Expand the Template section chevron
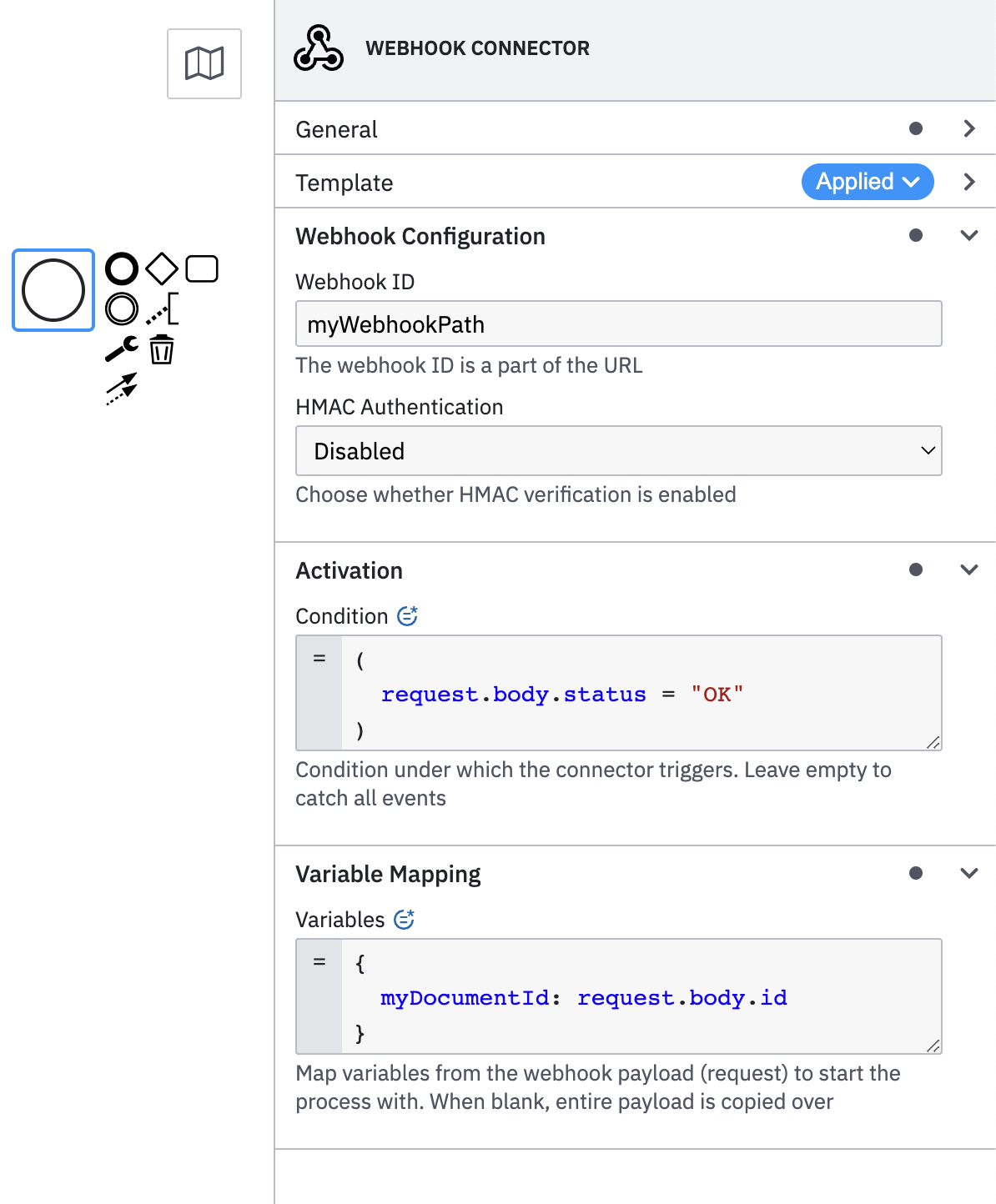Screen dimensions: 996x1204 [968, 182]
